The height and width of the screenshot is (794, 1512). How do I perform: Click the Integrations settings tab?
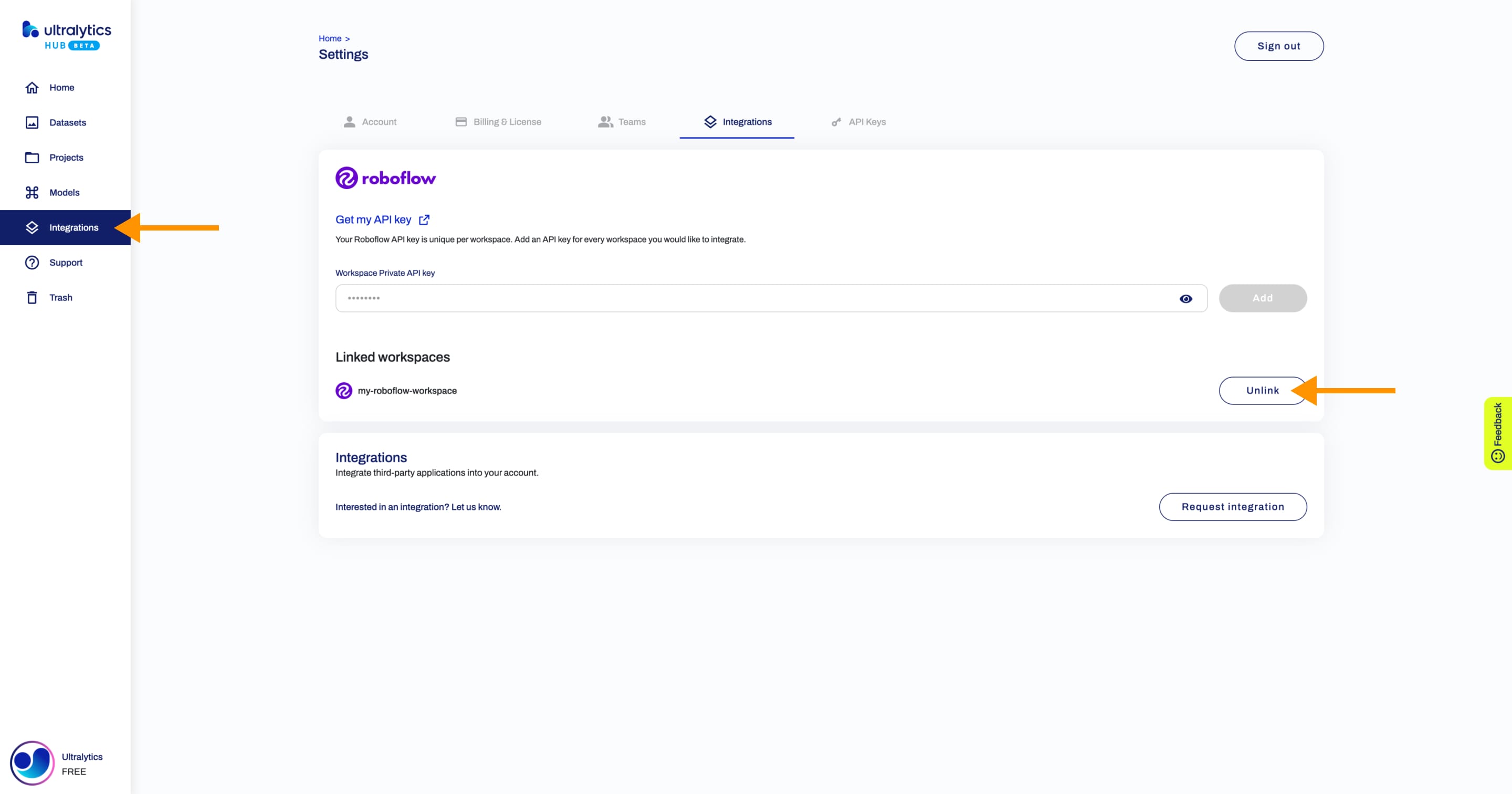[737, 122]
